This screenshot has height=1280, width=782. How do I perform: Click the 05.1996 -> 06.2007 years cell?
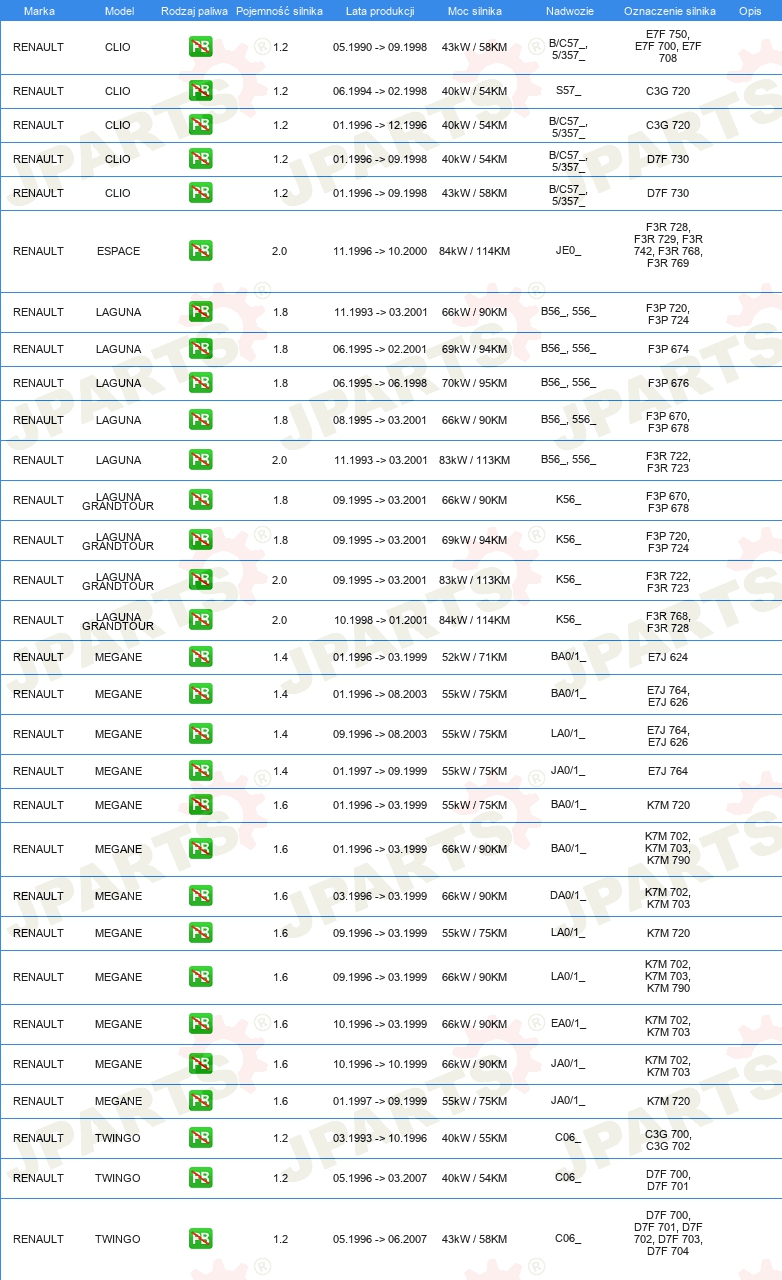[380, 1239]
